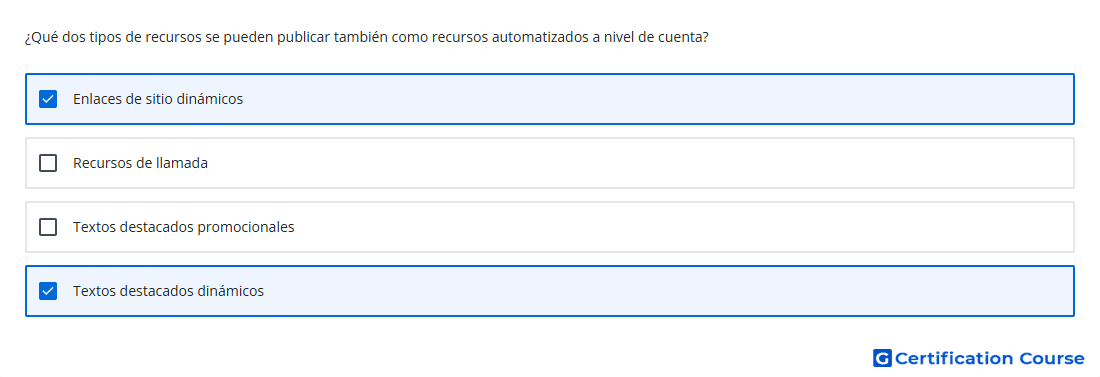
Task: Enable the Textos destacados promocionales checkbox
Action: pos(48,227)
